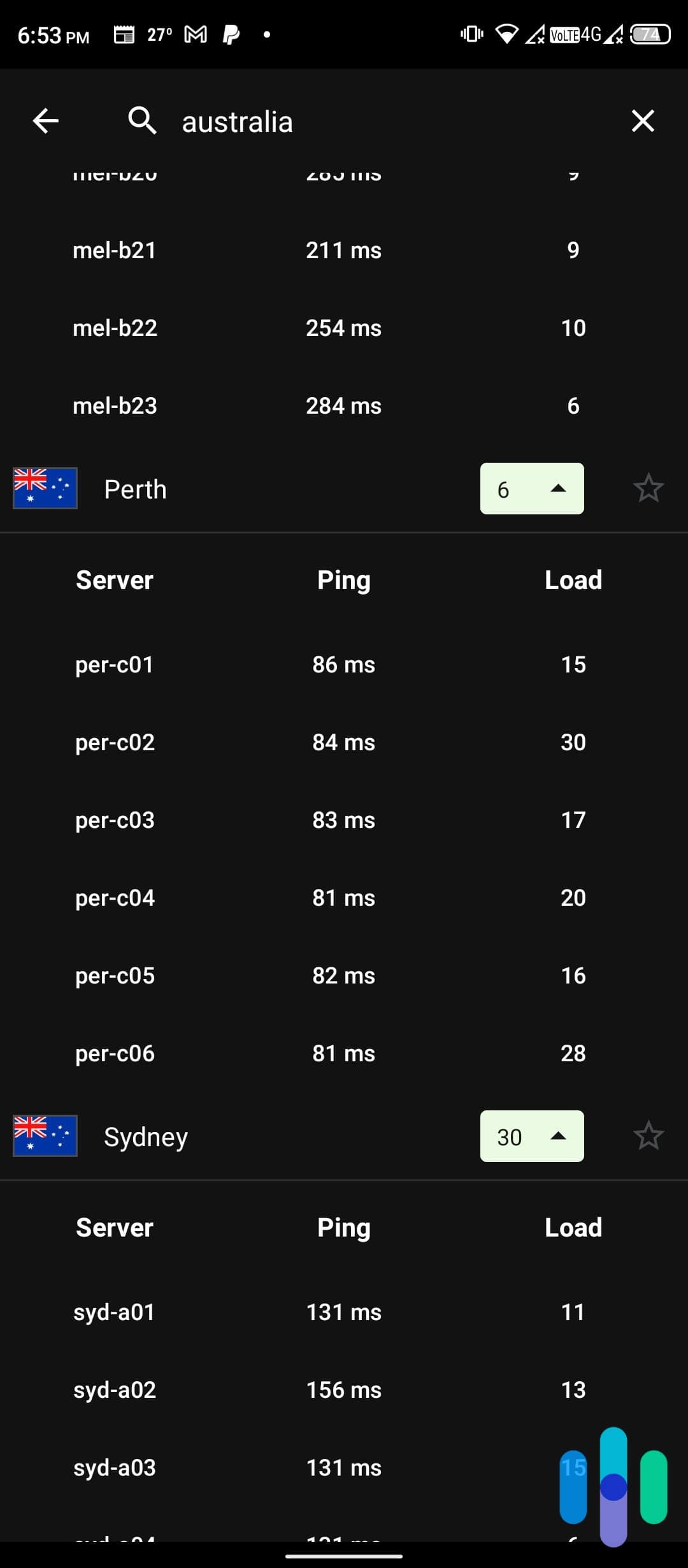The image size is (688, 1568).
Task: Click the PayPal icon in status bar
Action: click(x=231, y=34)
